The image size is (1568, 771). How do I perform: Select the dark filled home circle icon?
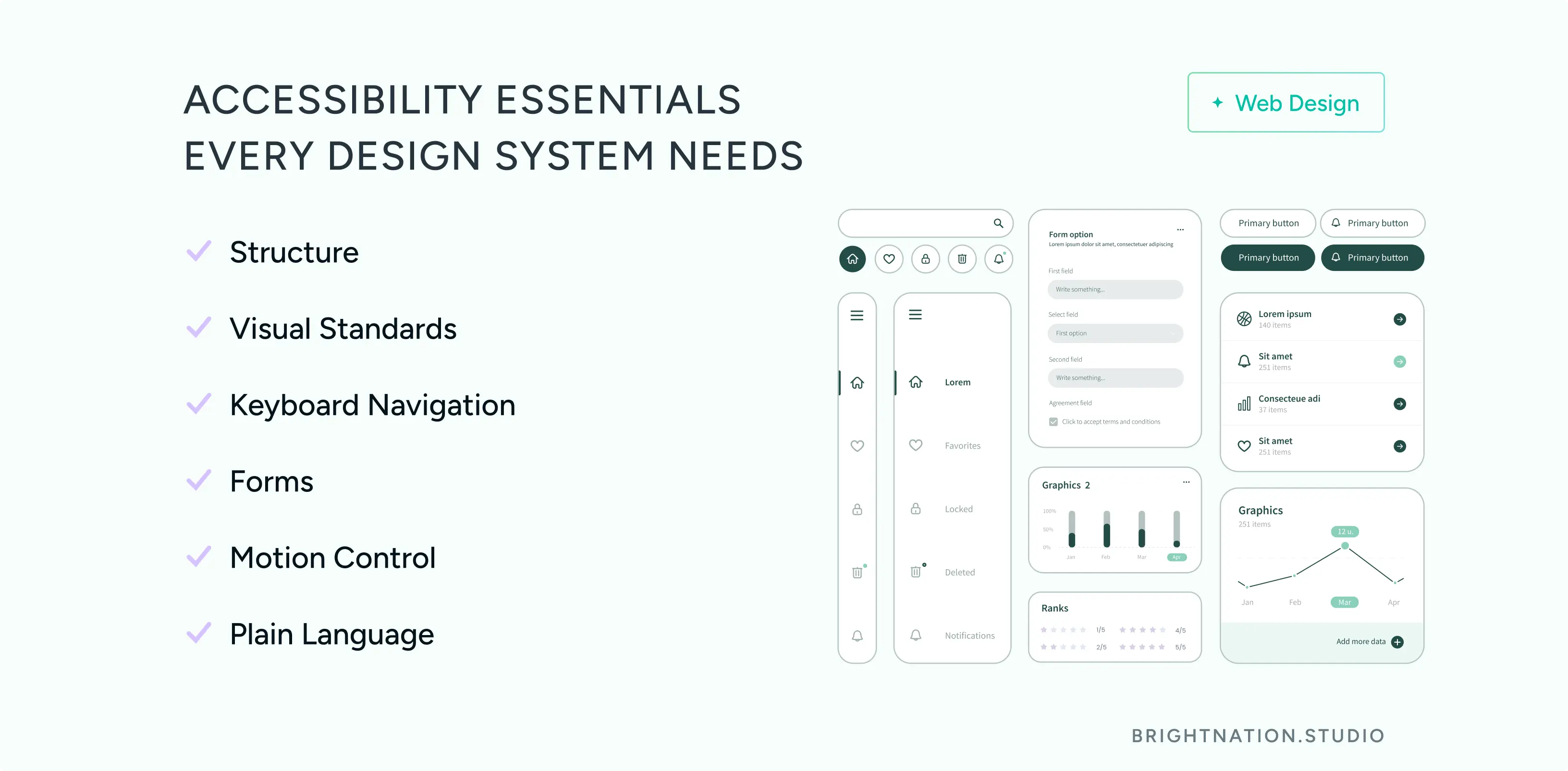coord(852,259)
